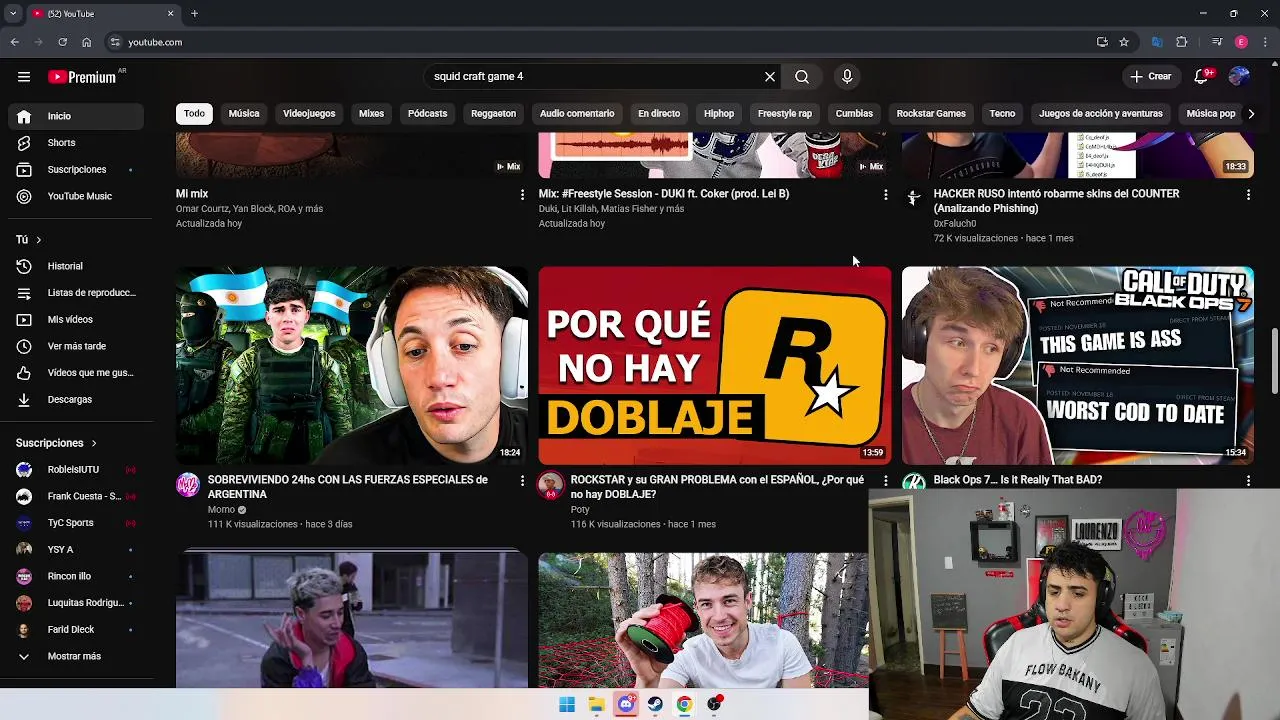
Task: Open Poty channel avatar
Action: point(551,485)
